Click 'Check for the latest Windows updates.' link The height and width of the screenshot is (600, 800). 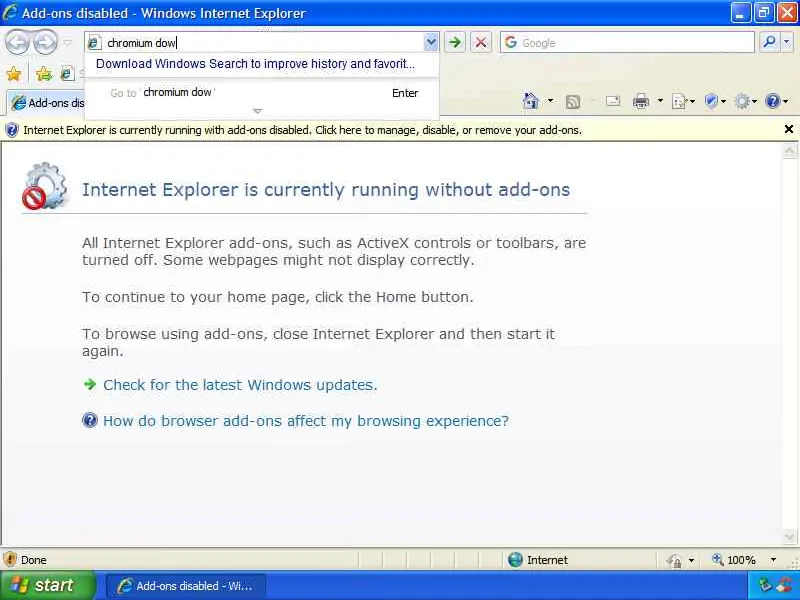click(240, 385)
